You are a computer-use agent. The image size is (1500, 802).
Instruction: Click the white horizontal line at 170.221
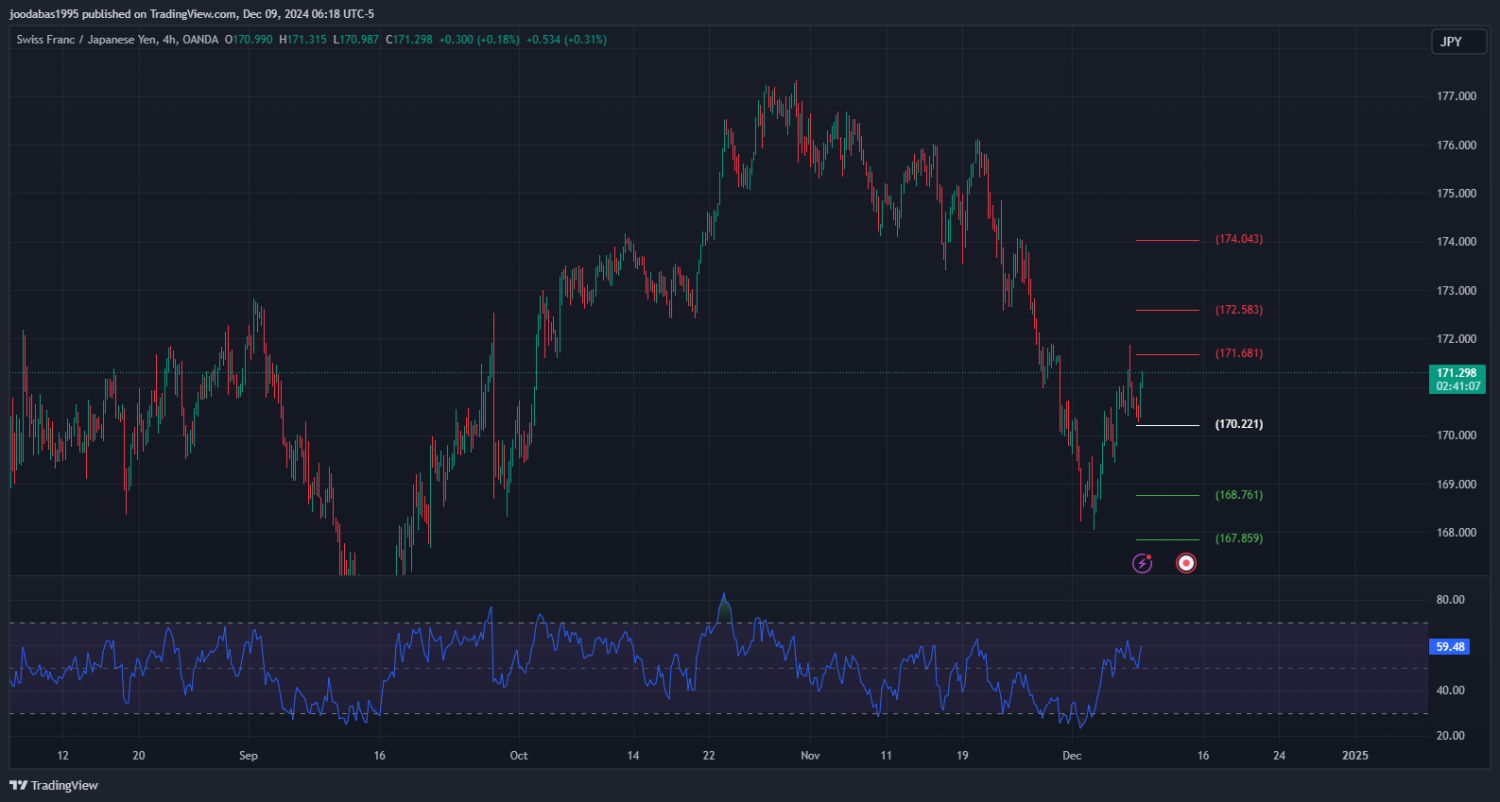[x=1168, y=425]
